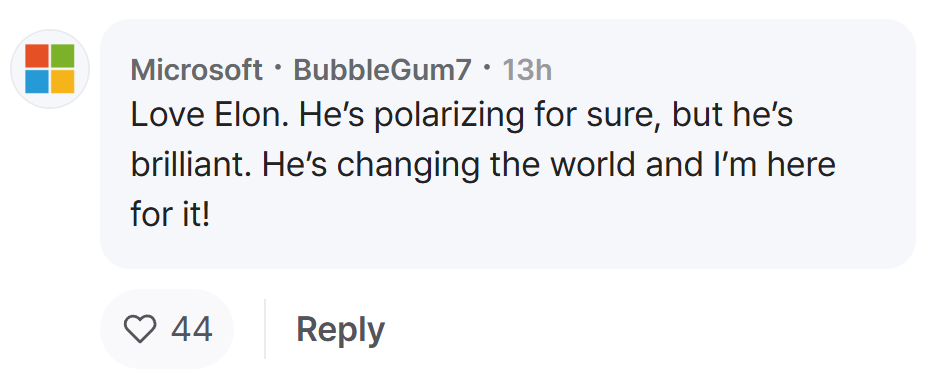Click the divider between like and Reply
This screenshot has width=946, height=387.
[x=265, y=329]
